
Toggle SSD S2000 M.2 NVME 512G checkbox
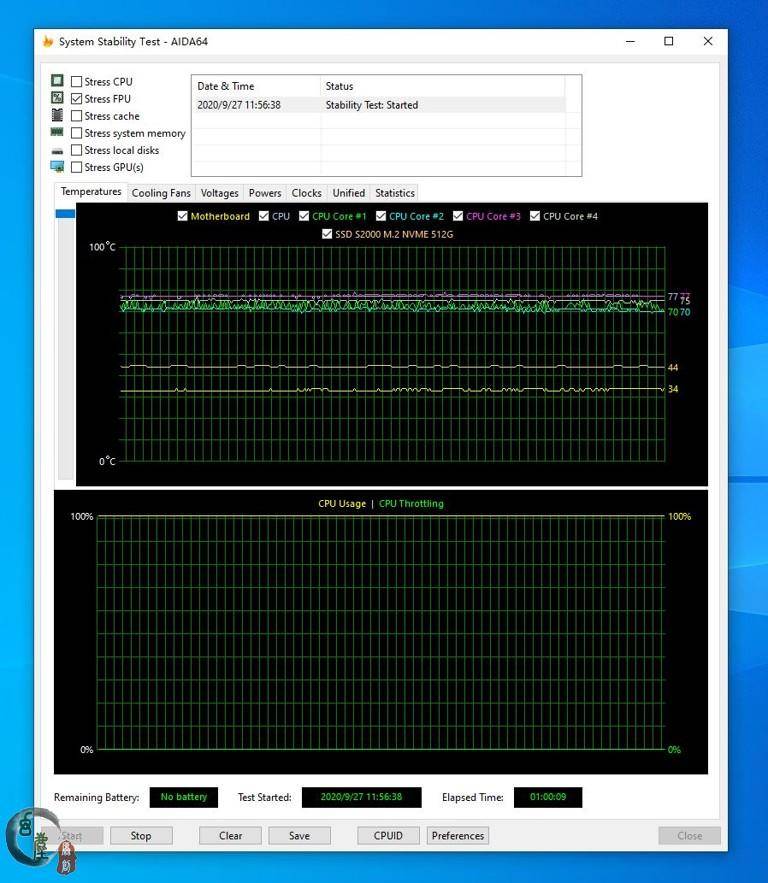click(327, 234)
